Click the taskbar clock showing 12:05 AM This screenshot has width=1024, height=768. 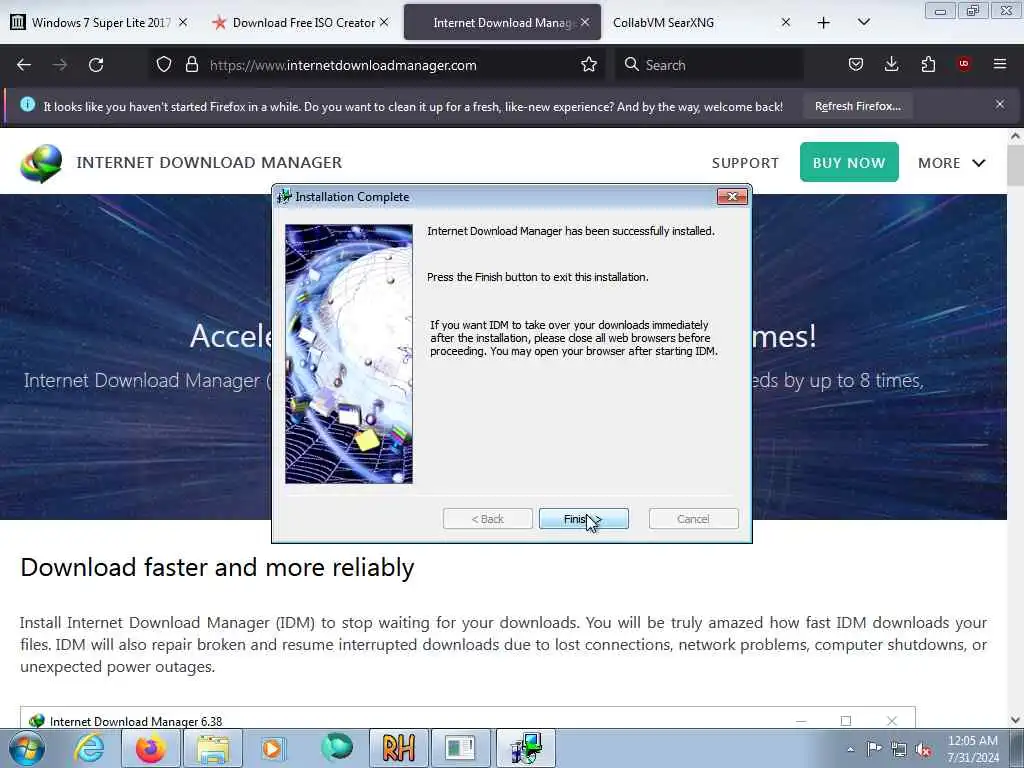point(973,749)
